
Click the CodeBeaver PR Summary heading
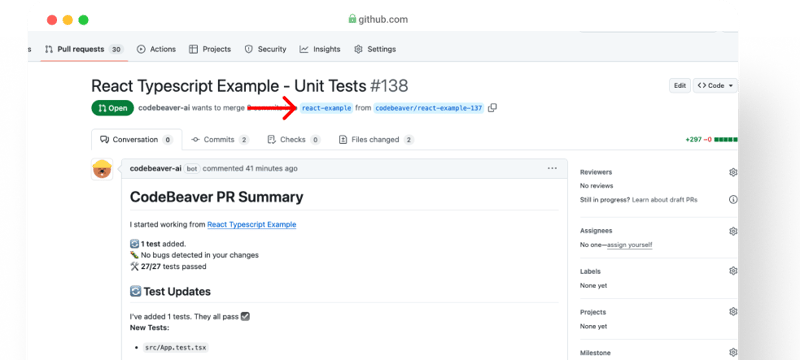[x=216, y=197]
